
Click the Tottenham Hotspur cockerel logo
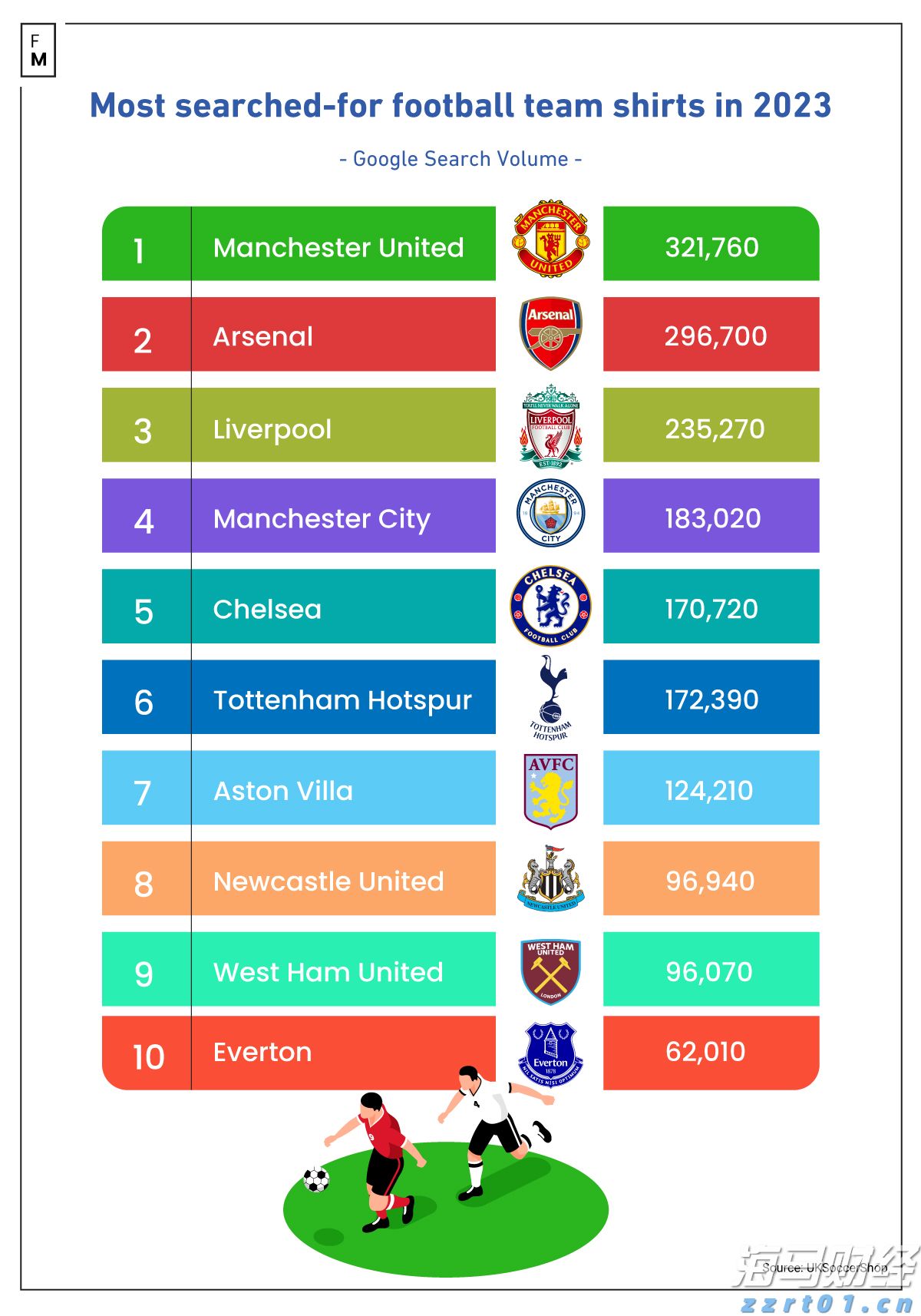point(550,696)
